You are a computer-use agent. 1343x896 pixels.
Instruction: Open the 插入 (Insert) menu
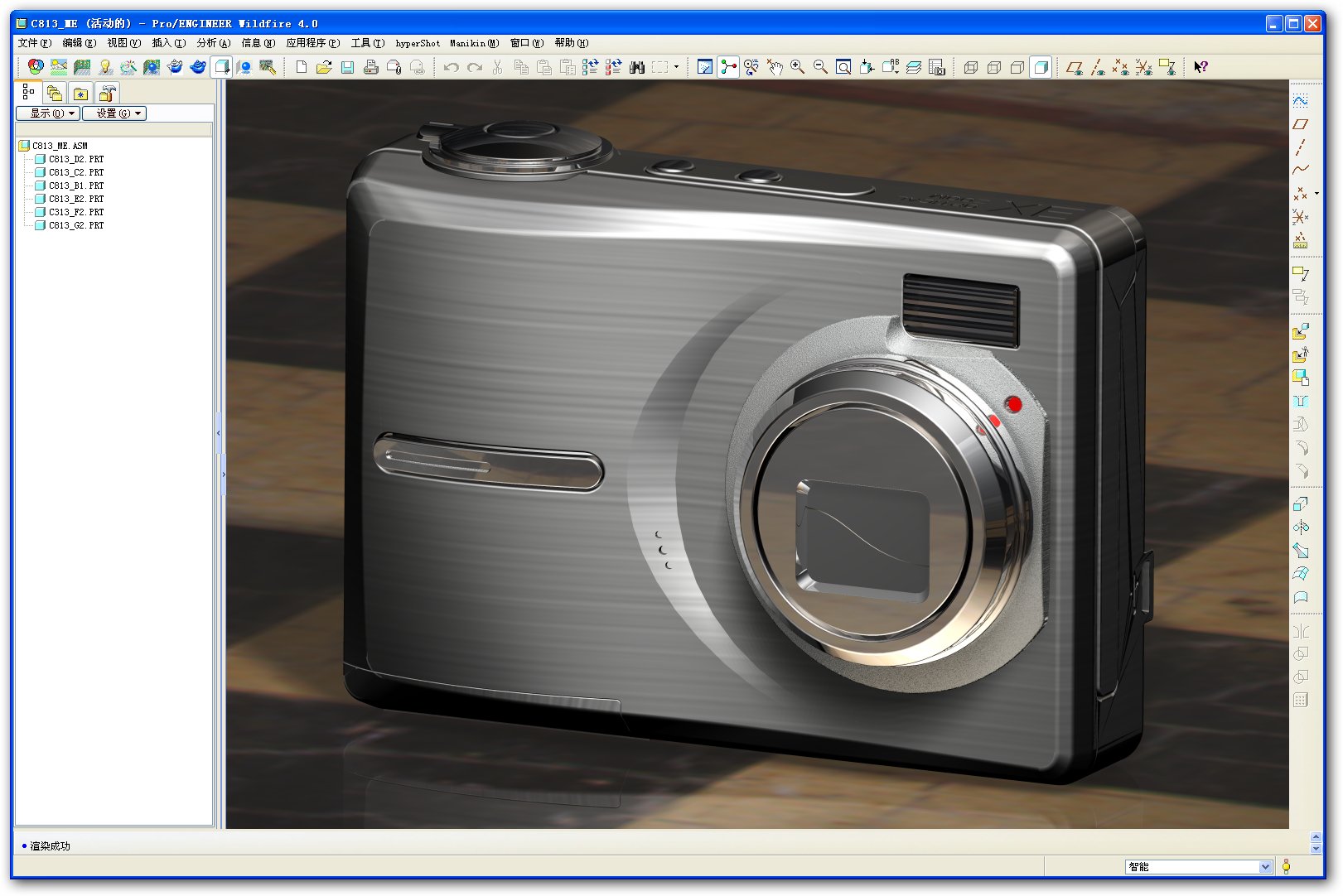click(x=168, y=43)
